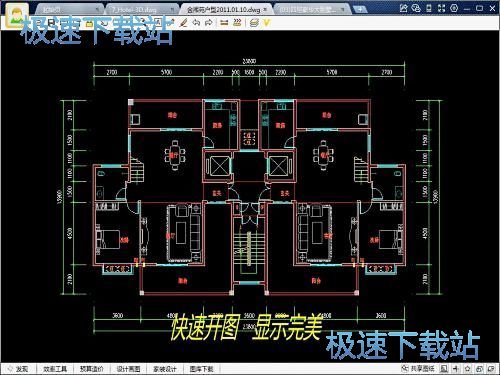Screen dimensions: 500x375
Task: Open the mobile phone icon in title bar
Action: [x=429, y=8]
